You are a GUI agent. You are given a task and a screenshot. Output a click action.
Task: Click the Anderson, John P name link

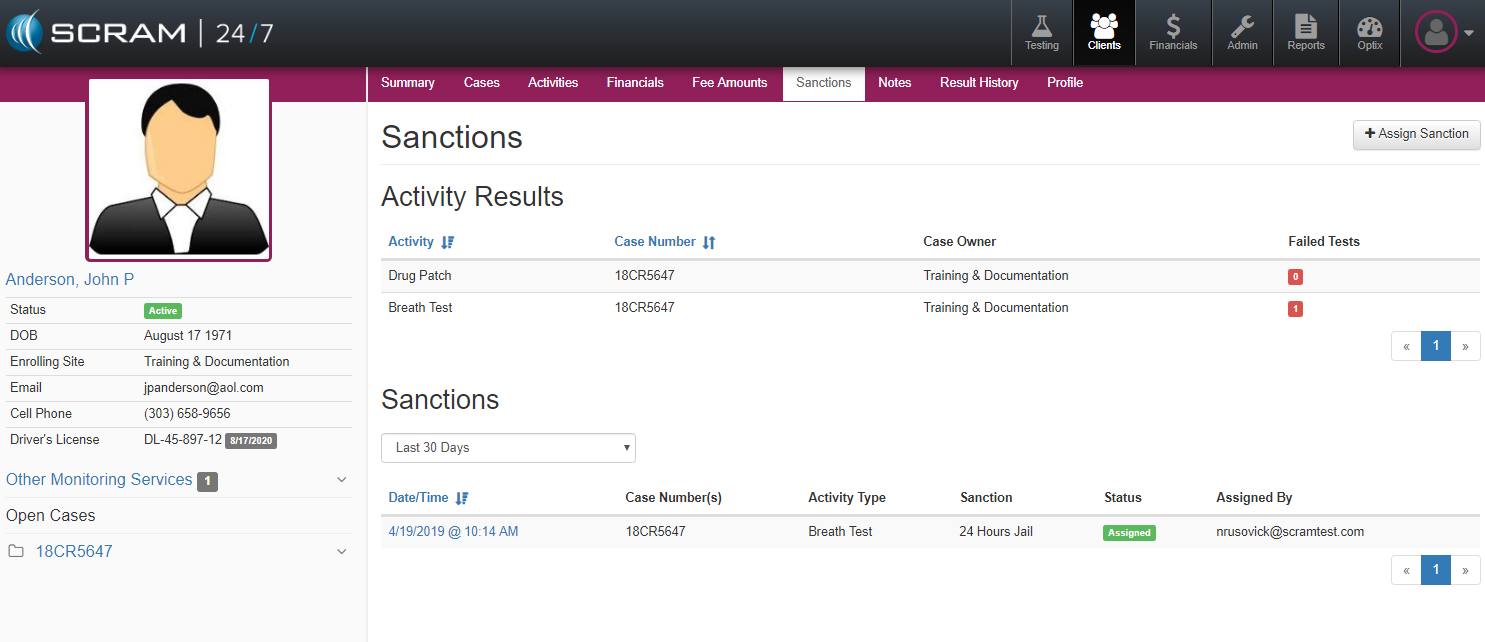[70, 280]
